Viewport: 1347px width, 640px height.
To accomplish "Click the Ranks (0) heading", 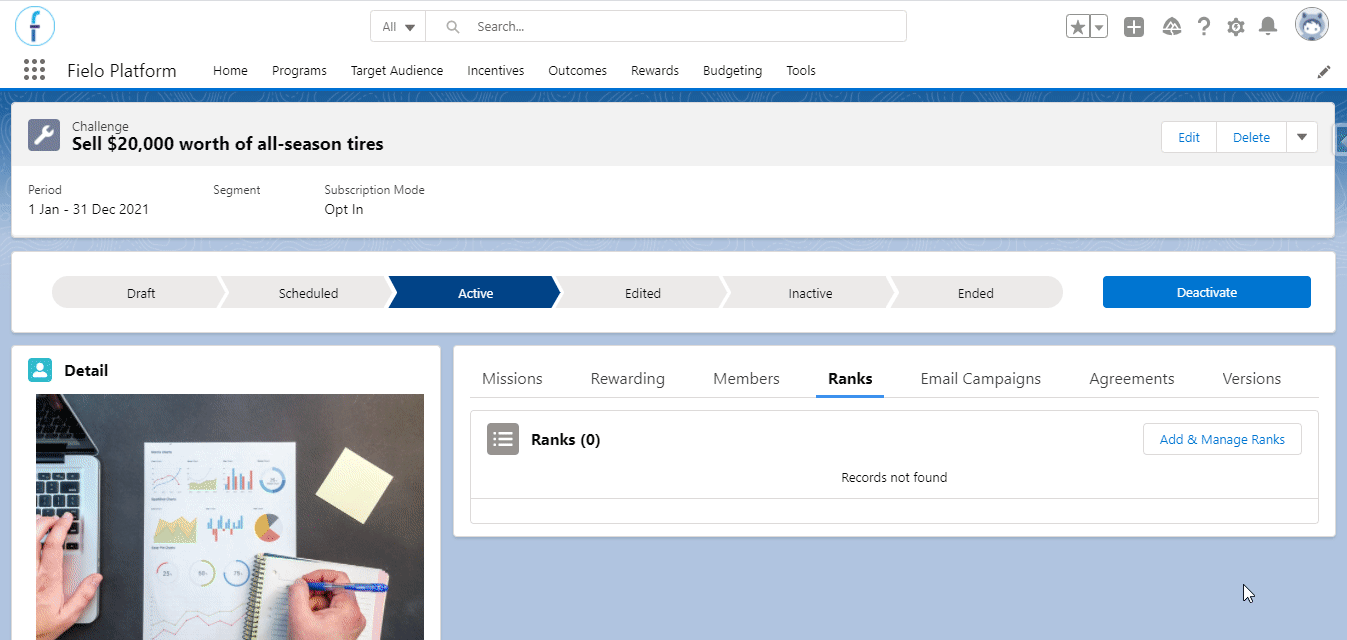I will click(566, 439).
